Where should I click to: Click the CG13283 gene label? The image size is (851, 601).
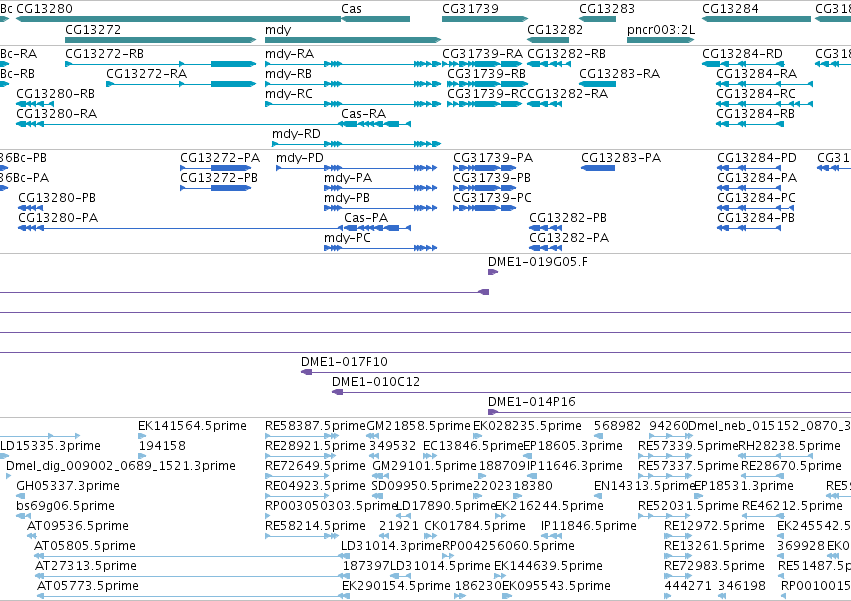tap(607, 9)
